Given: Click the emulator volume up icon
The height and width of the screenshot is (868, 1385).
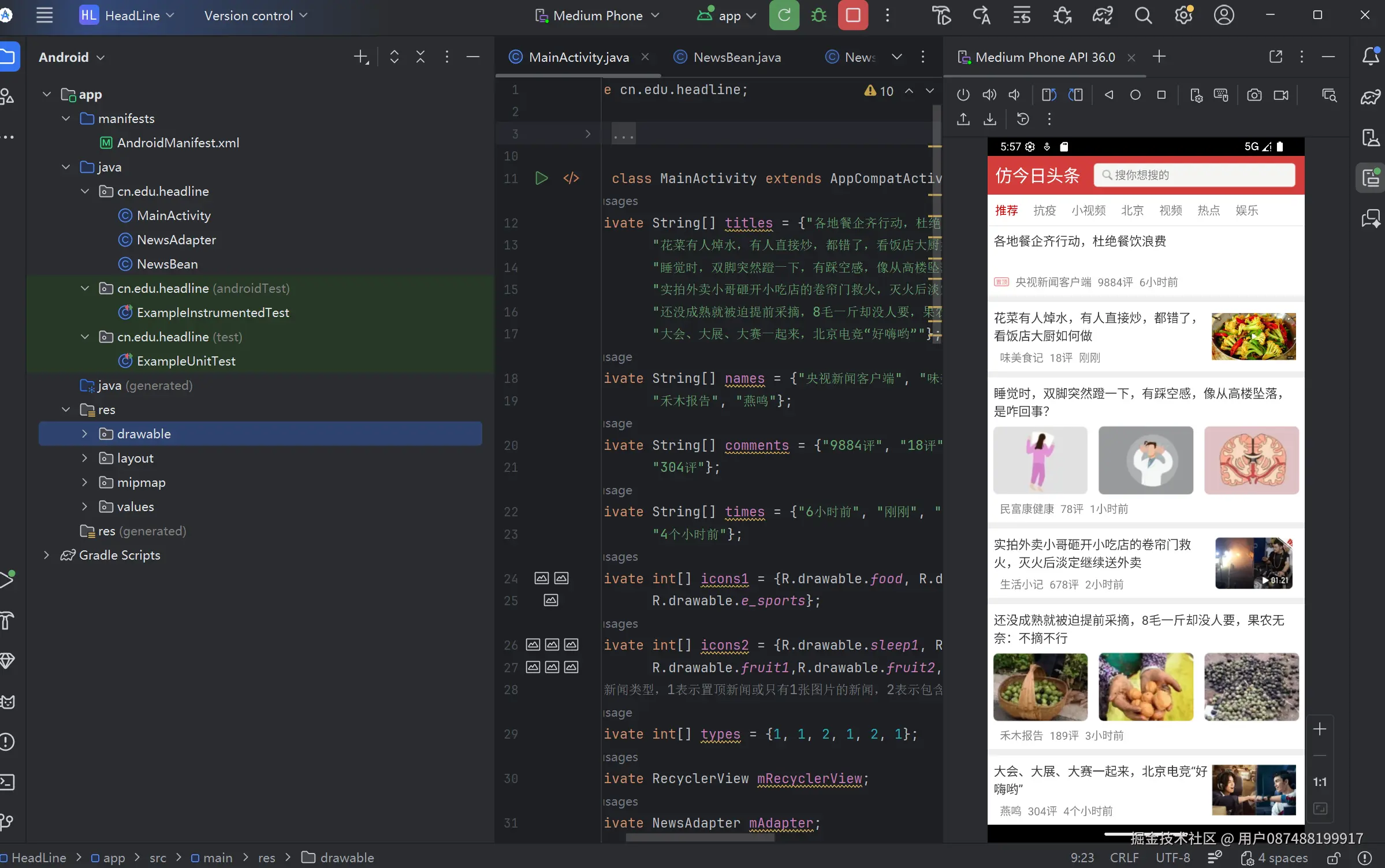Looking at the screenshot, I should [989, 95].
